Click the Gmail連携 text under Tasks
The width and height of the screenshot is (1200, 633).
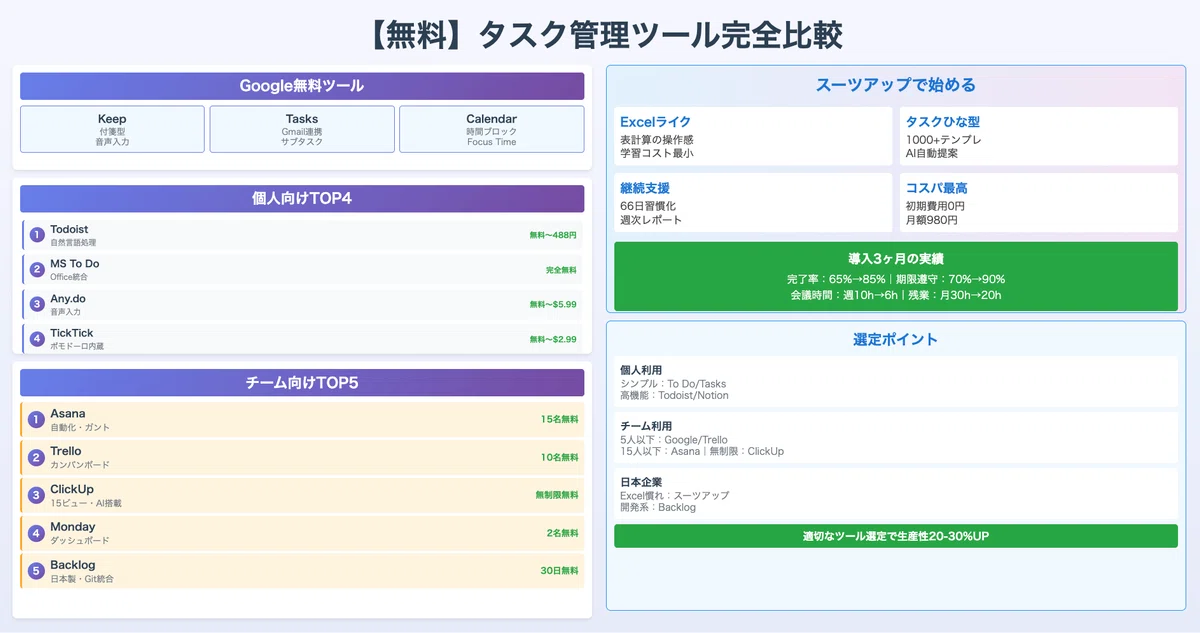coord(302,131)
